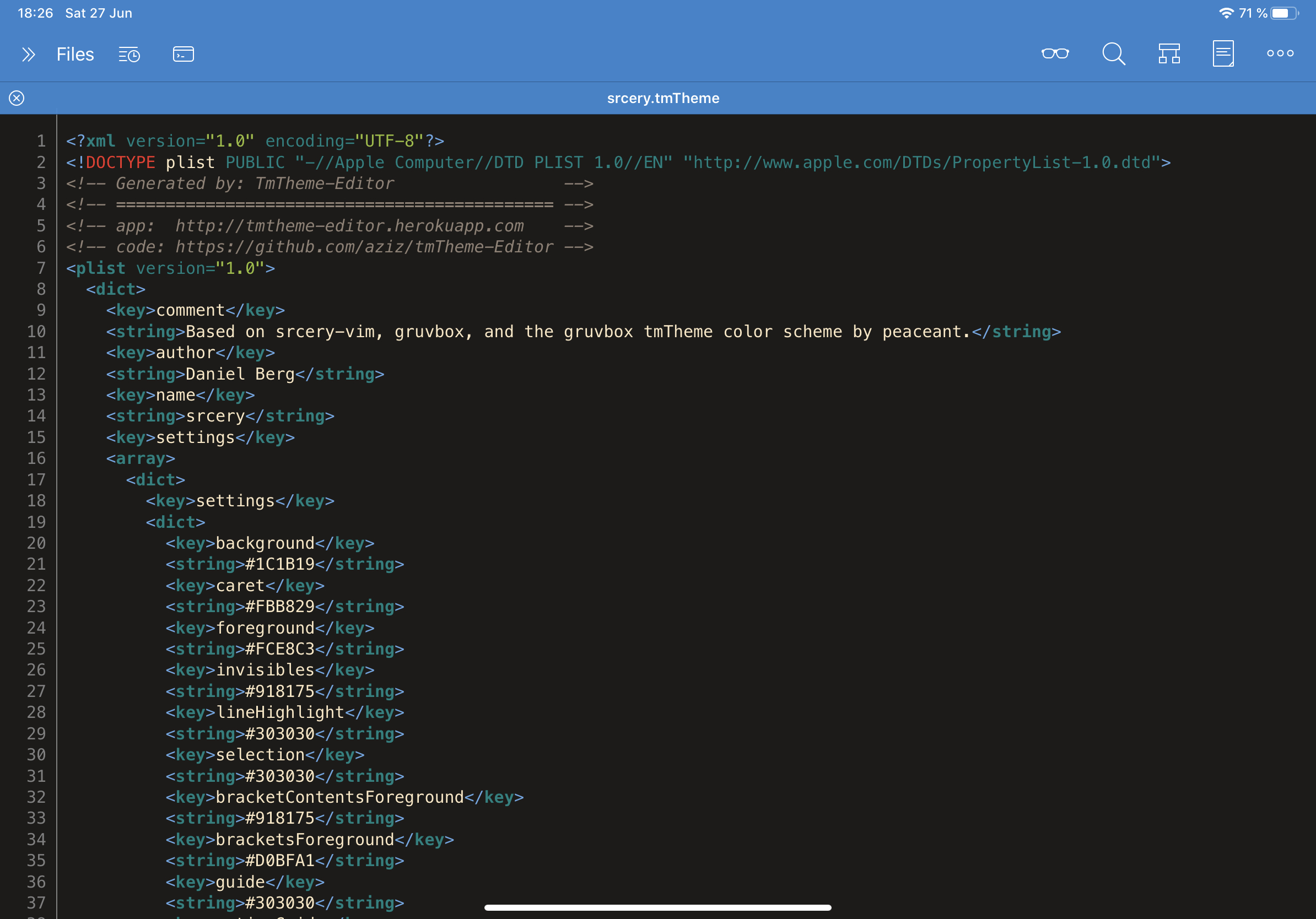Open the more options ellipsis menu
The image size is (1316, 919).
pos(1280,53)
